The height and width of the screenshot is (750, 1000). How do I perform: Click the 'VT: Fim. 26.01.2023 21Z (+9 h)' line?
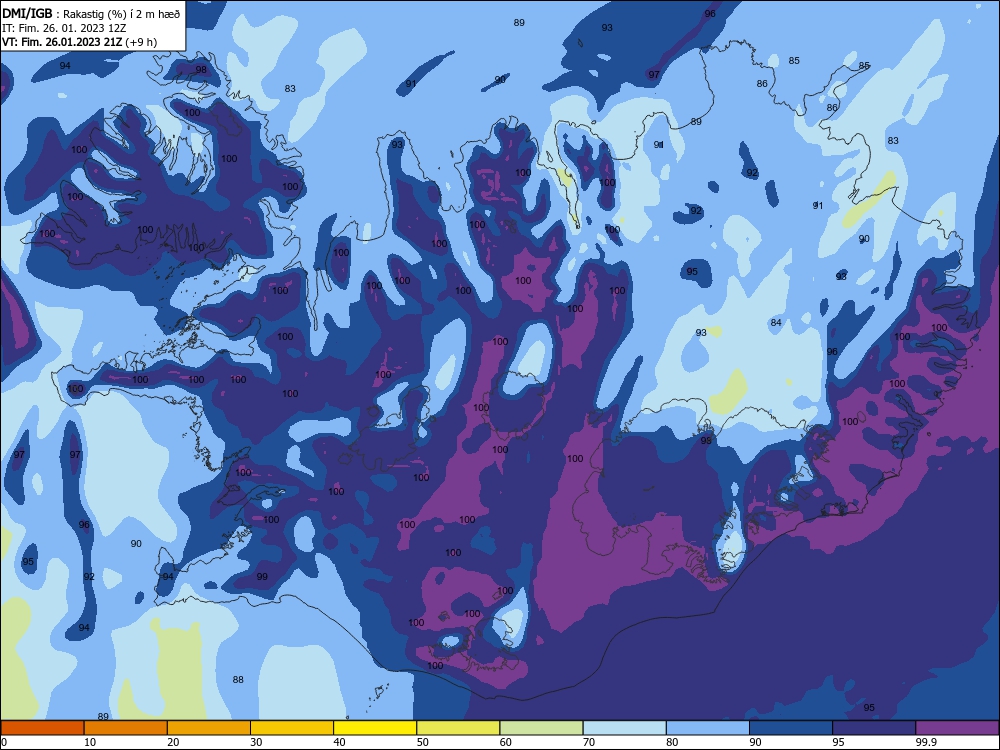pyautogui.click(x=79, y=42)
